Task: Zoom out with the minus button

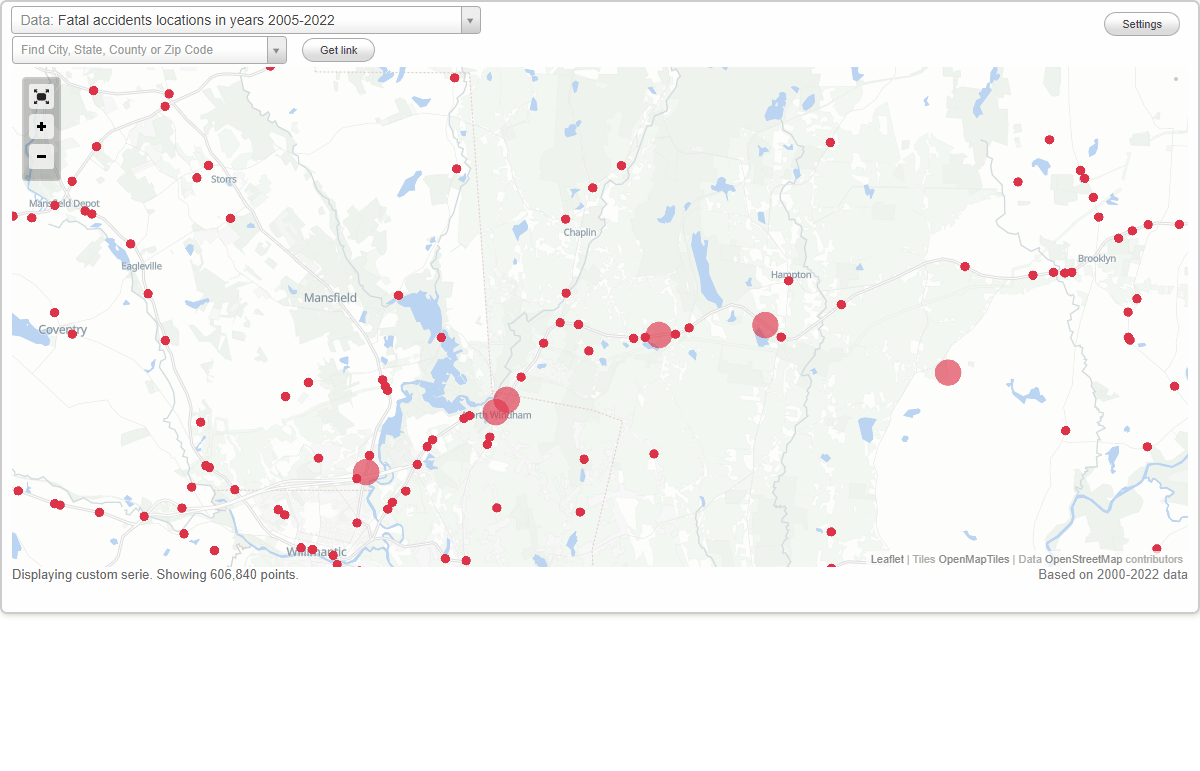Action: [x=41, y=157]
